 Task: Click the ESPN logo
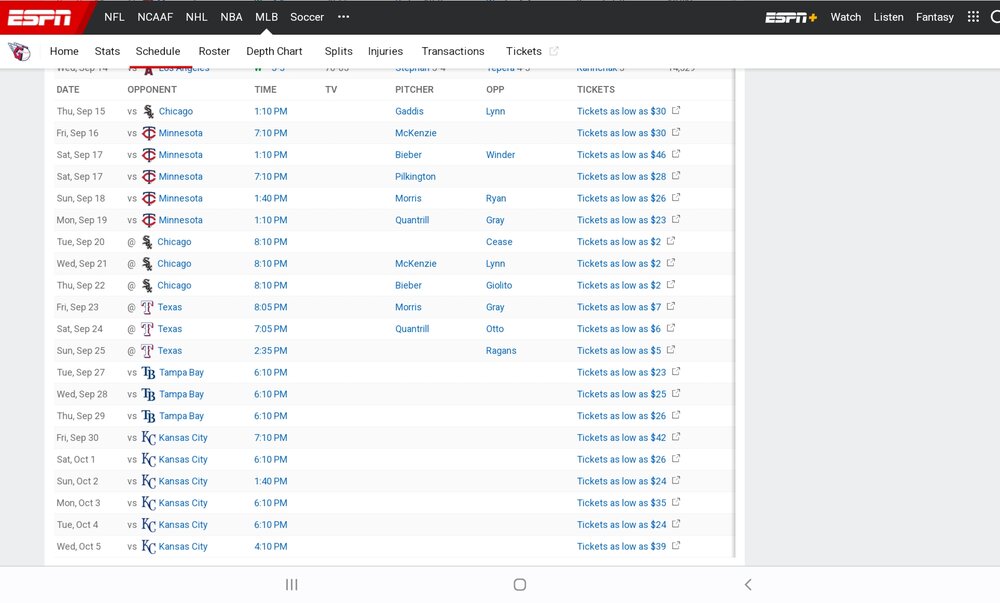[39, 17]
